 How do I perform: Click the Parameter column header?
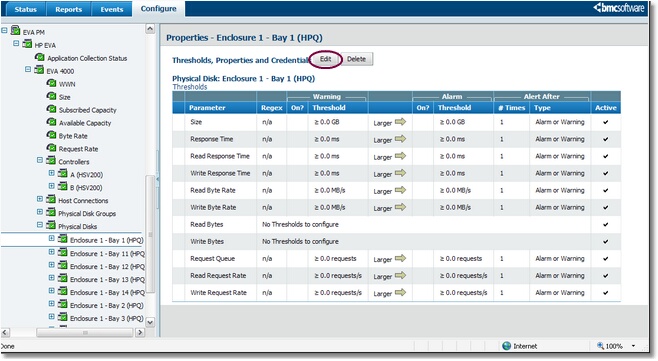[220, 107]
